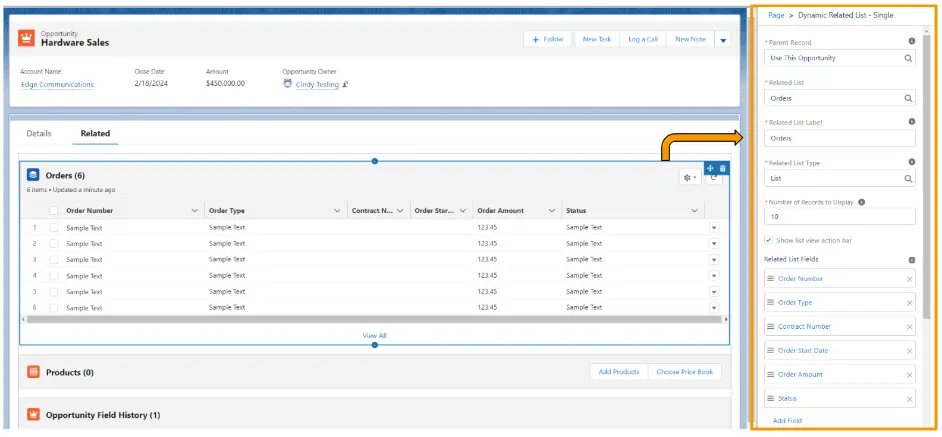Image resolution: width=942 pixels, height=437 pixels.
Task: Click the Parent Record info icon
Action: (x=911, y=41)
